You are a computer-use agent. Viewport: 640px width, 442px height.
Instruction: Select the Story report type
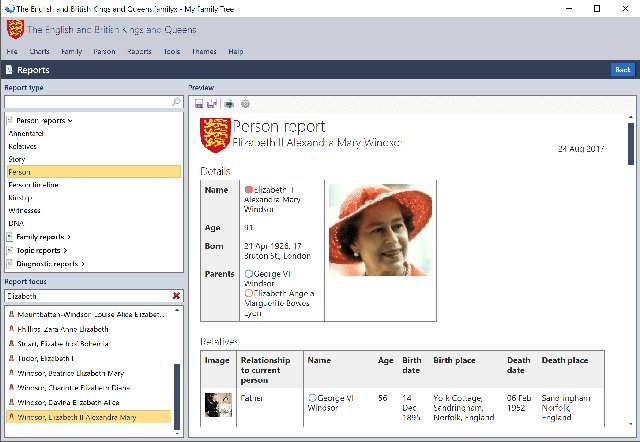[x=94, y=159]
